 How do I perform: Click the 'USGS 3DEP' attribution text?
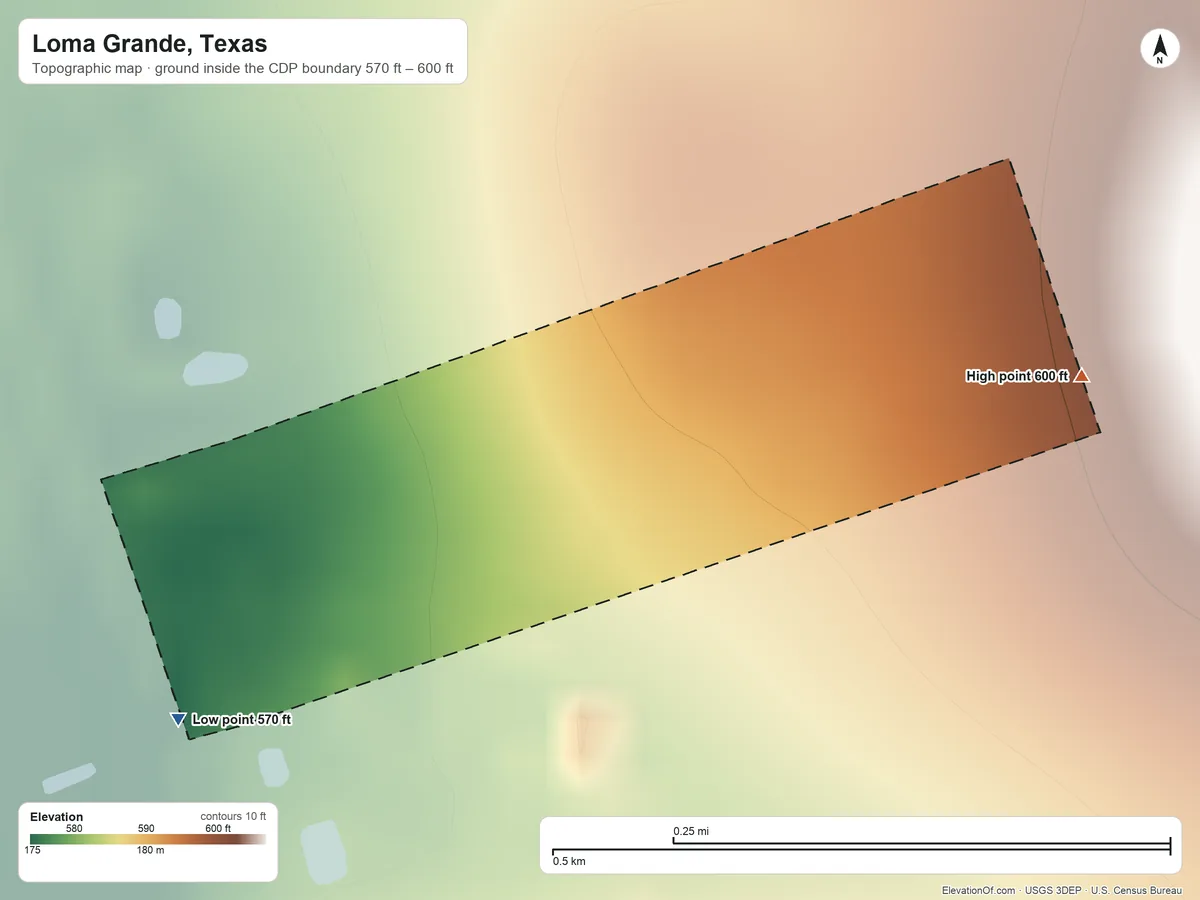tap(1054, 890)
